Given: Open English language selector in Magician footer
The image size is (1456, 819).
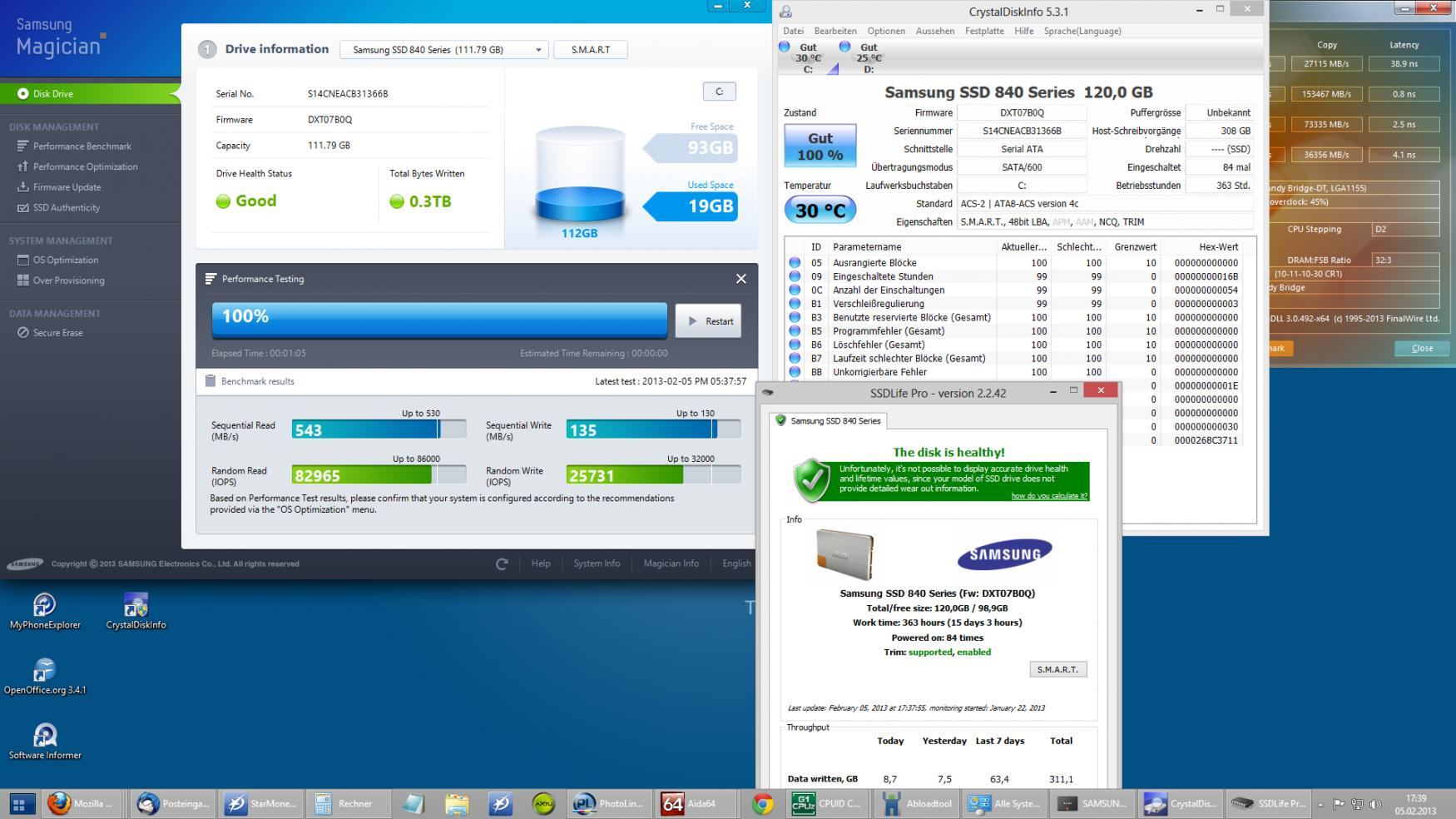Looking at the screenshot, I should pos(736,563).
